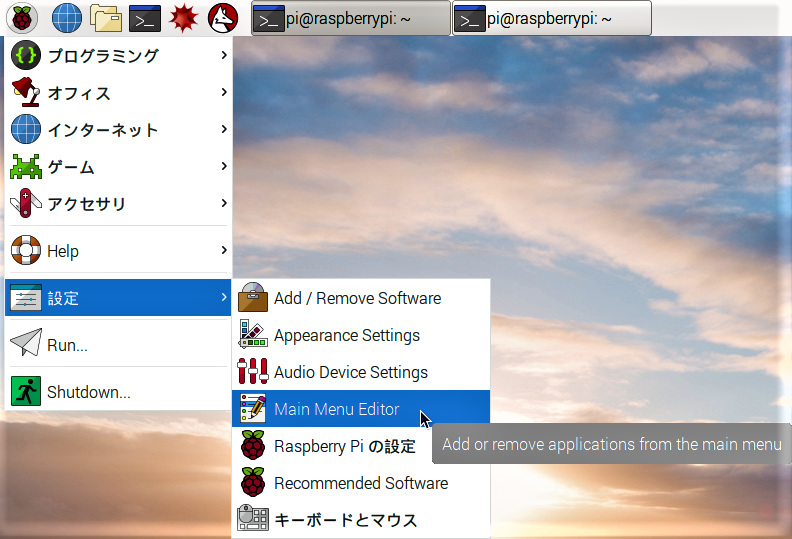Click the Audio Device Settings mixer icon

point(253,371)
